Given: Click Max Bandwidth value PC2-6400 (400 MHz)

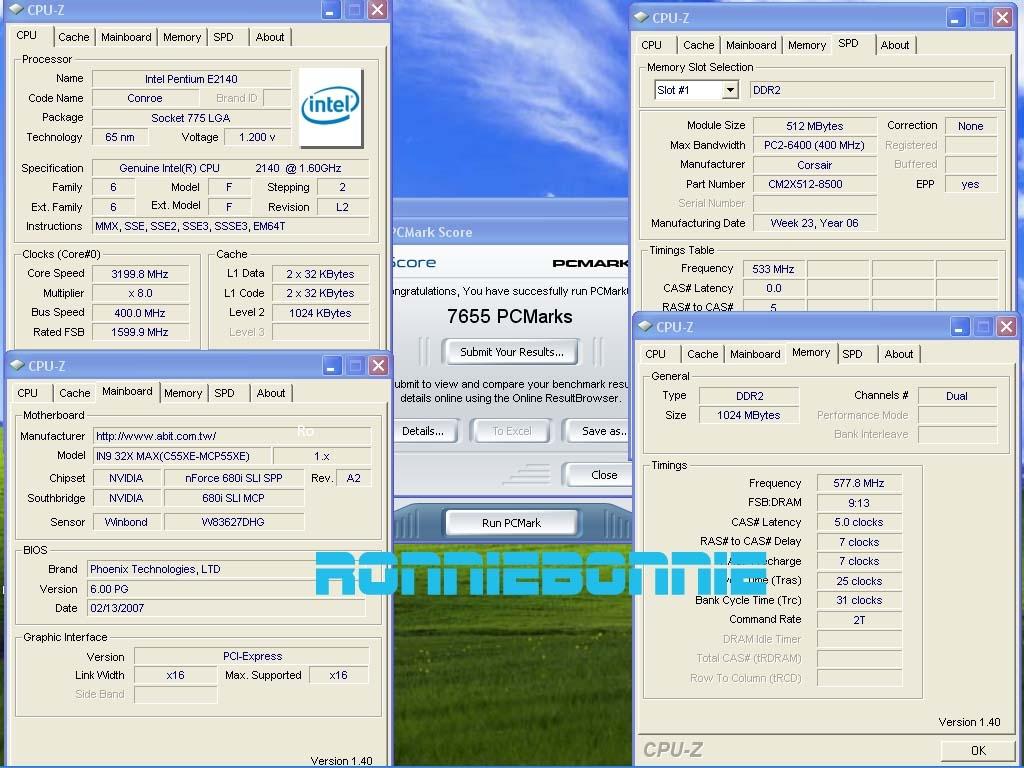Looking at the screenshot, I should click(814, 145).
